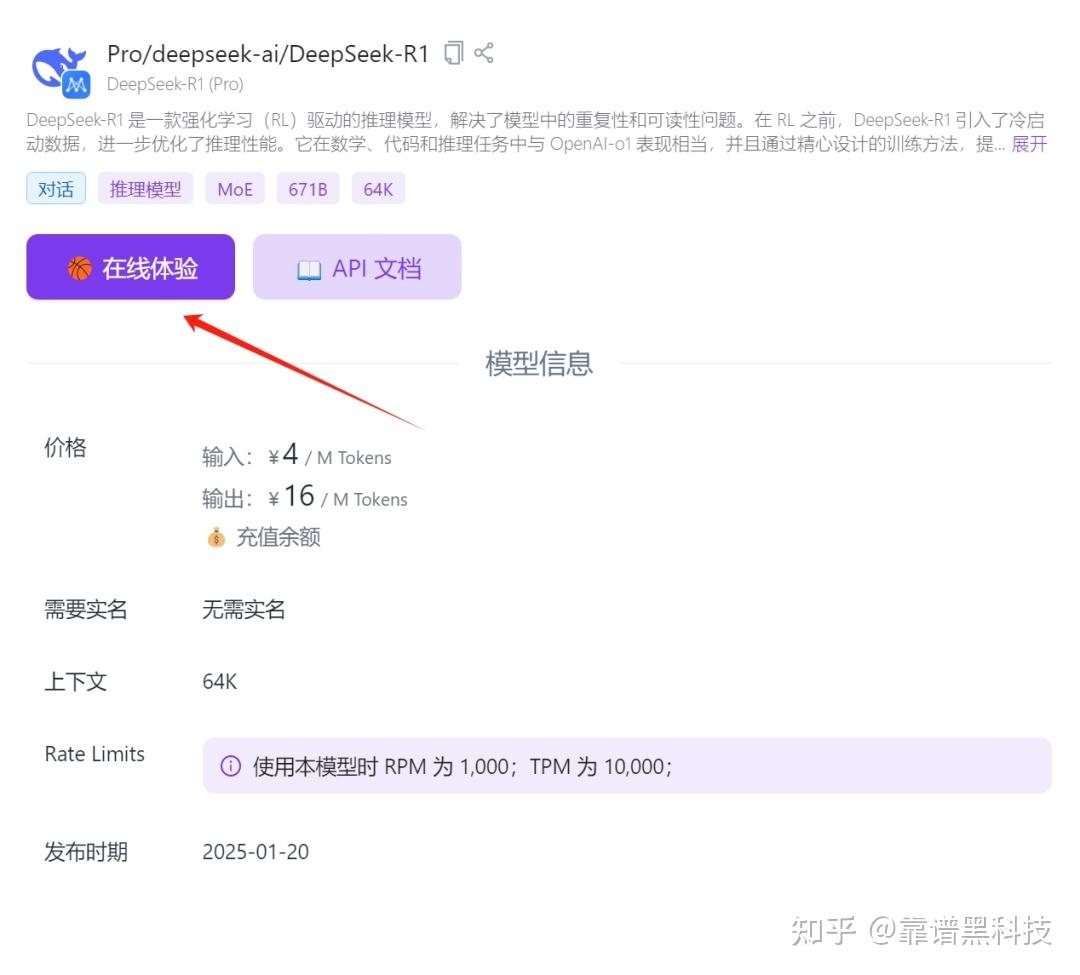
Task: Click the 充值余额 recharge link
Action: [x=280, y=537]
